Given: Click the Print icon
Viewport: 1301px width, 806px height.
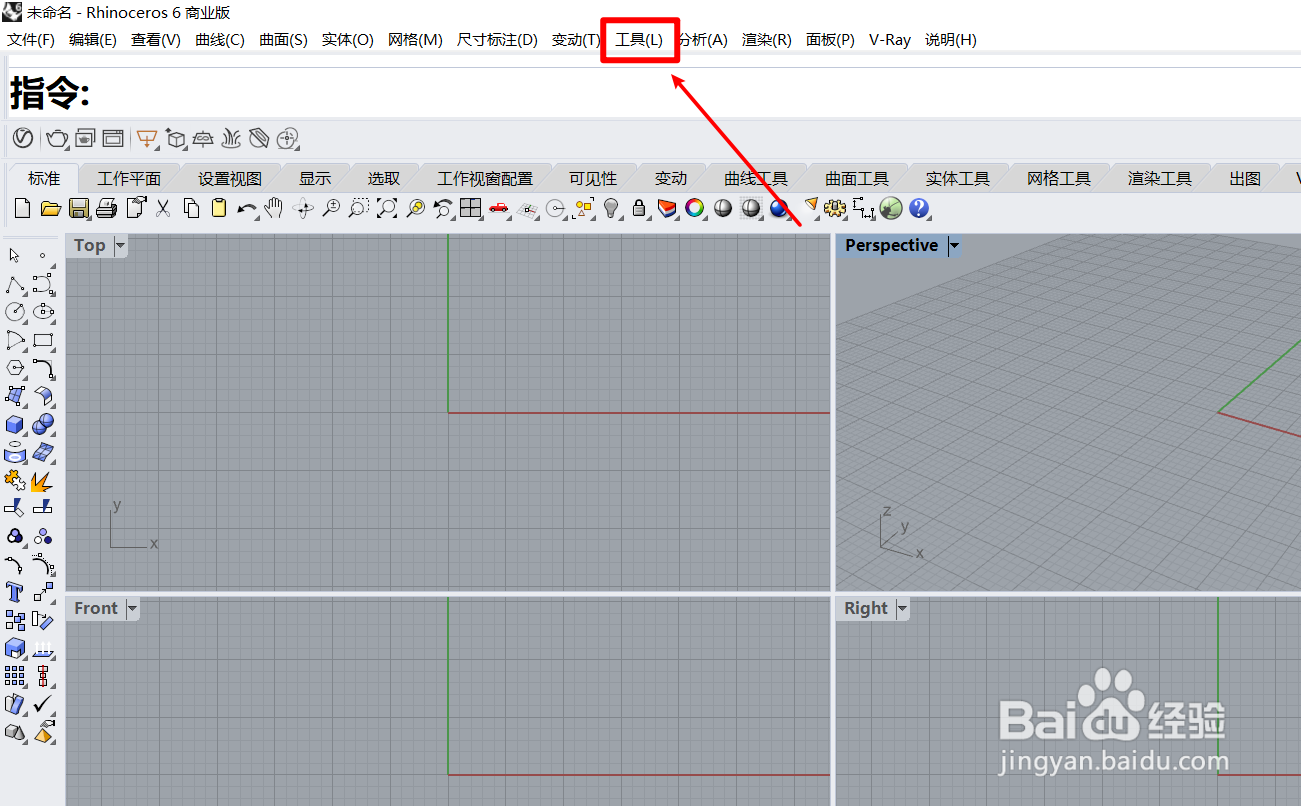Looking at the screenshot, I should (107, 208).
